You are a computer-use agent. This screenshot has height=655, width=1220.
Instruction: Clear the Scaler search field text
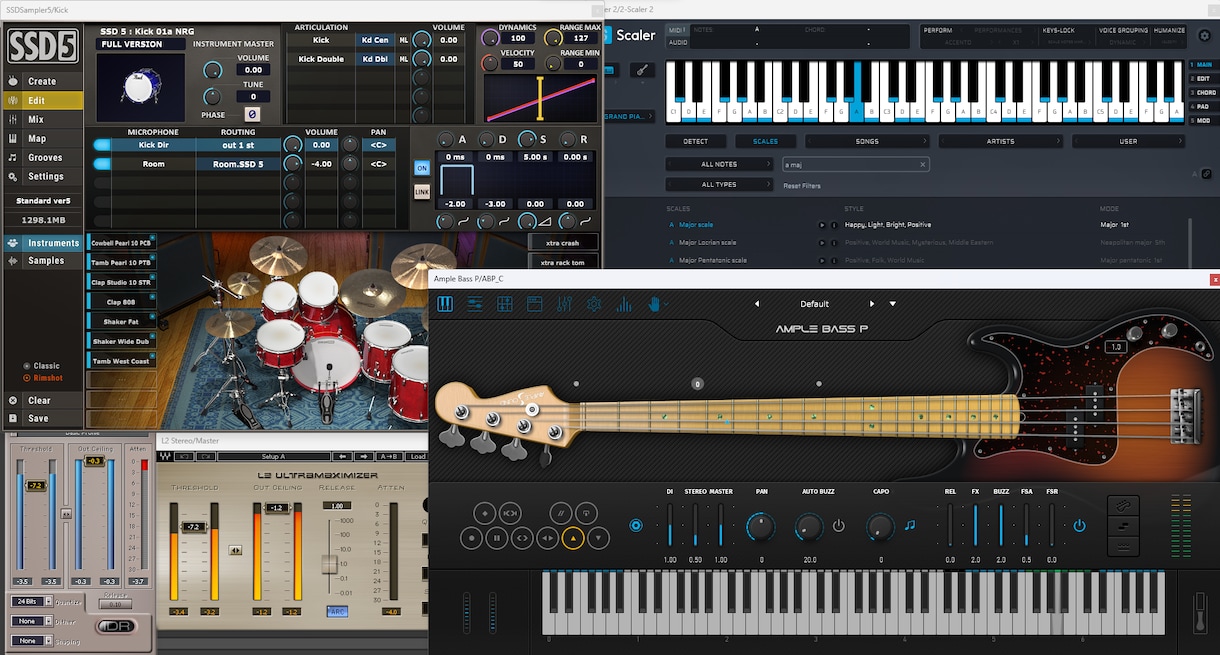[923, 164]
